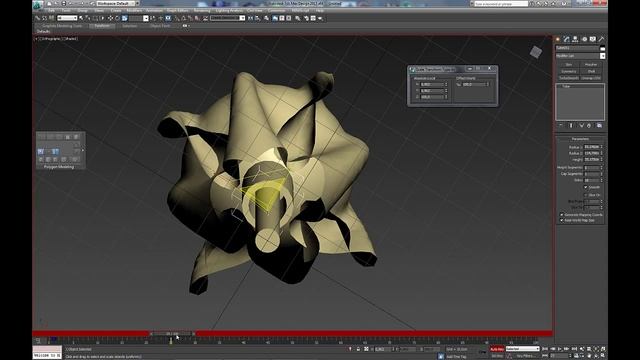Switch to the Display command panel
The image size is (640, 360).
point(593,39)
